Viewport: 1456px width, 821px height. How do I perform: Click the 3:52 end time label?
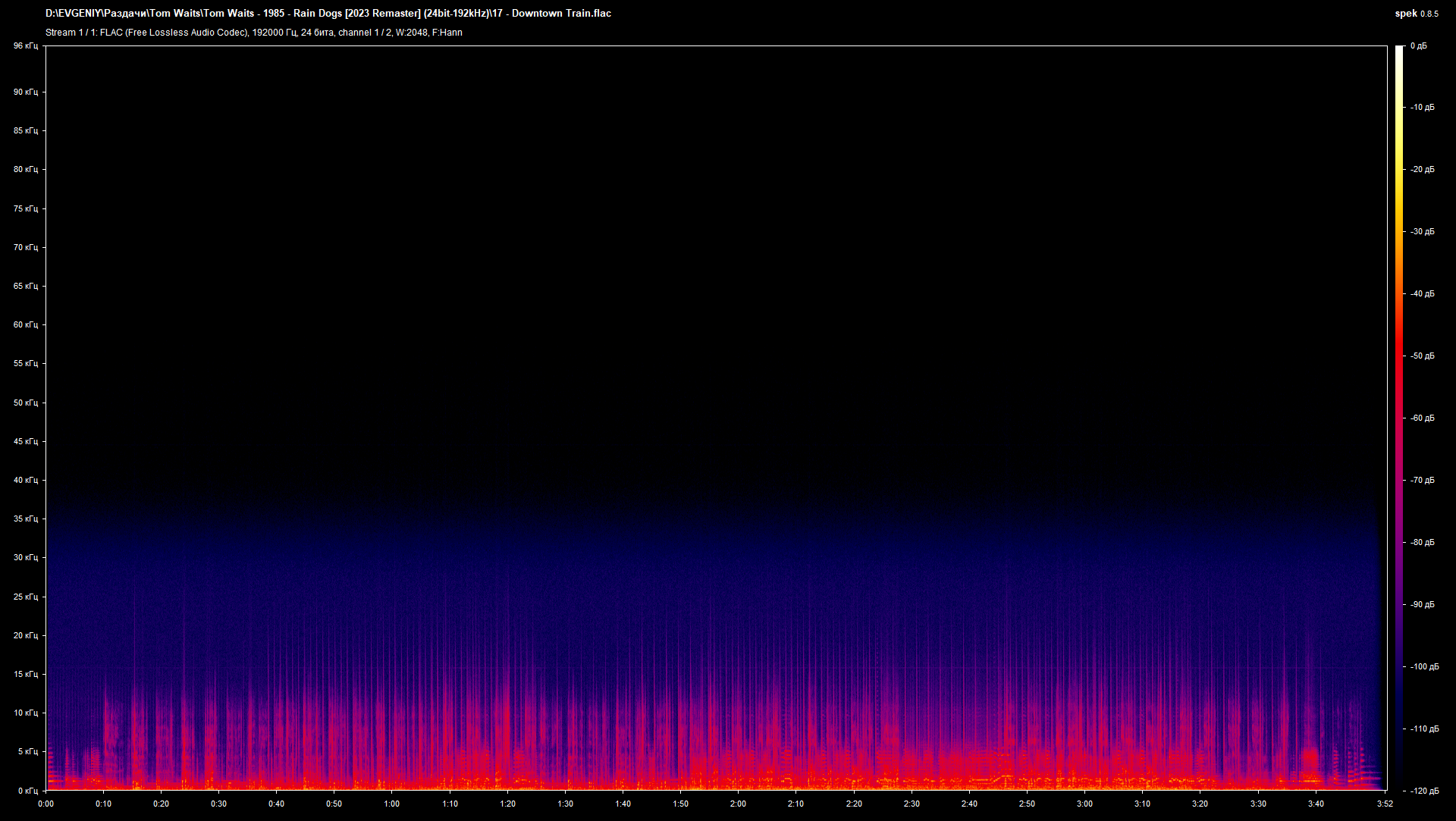[1385, 804]
